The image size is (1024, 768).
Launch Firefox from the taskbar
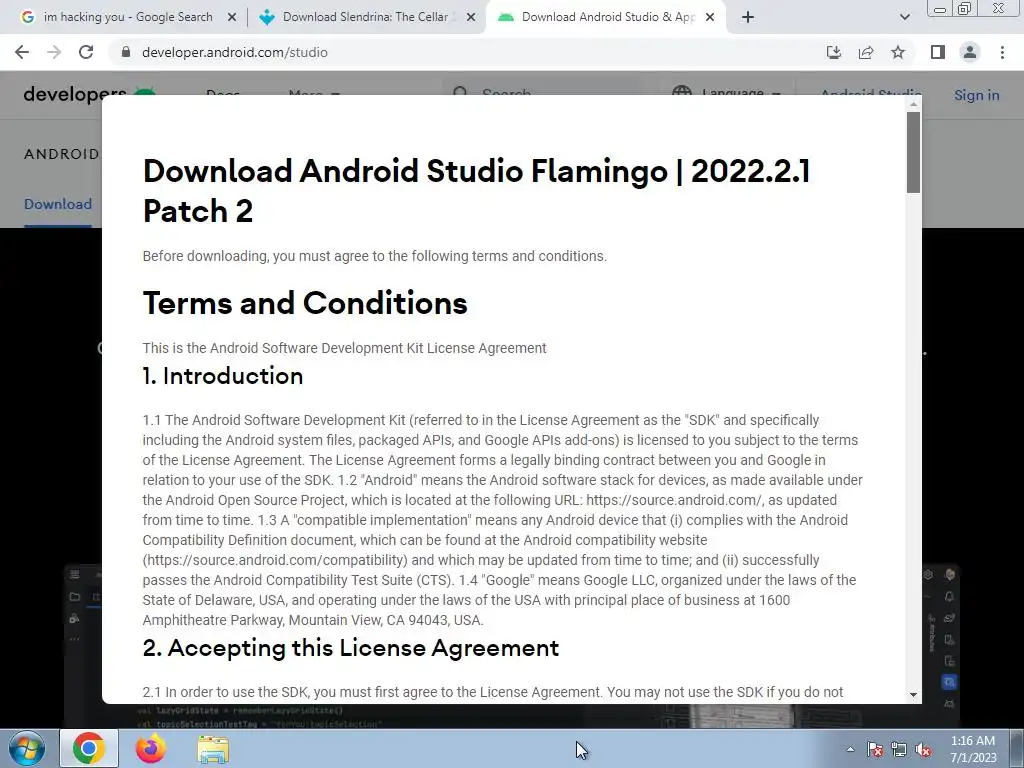[151, 748]
